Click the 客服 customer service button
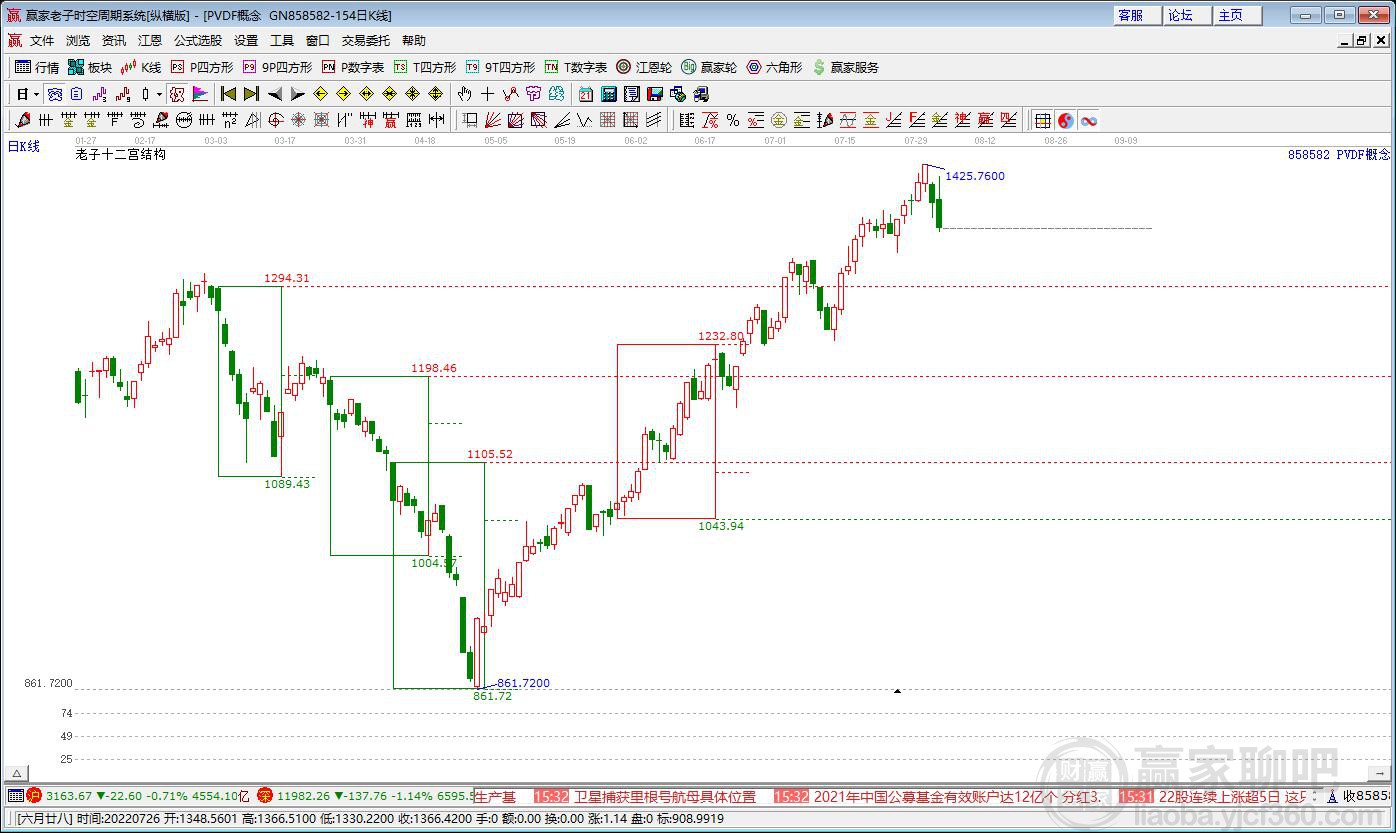The image size is (1396, 833). point(1138,15)
